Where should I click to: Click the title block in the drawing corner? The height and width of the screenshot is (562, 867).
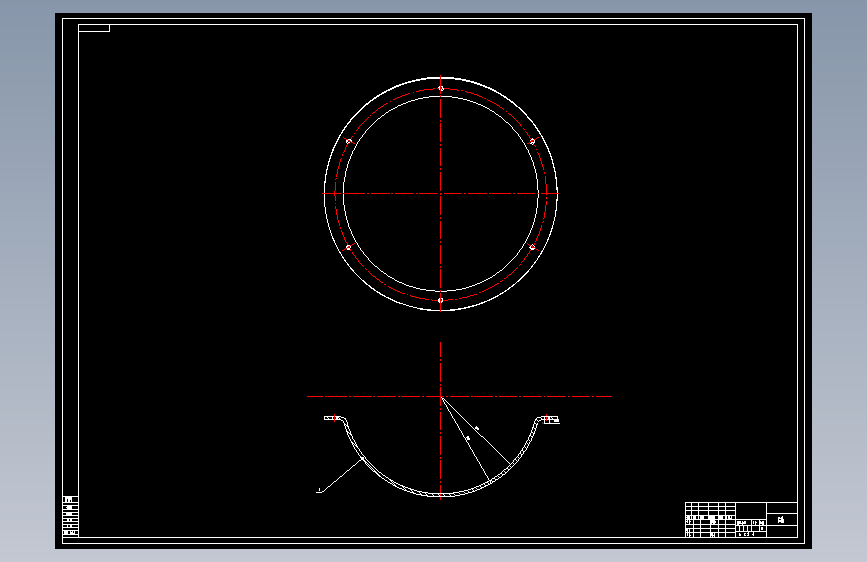(x=741, y=519)
